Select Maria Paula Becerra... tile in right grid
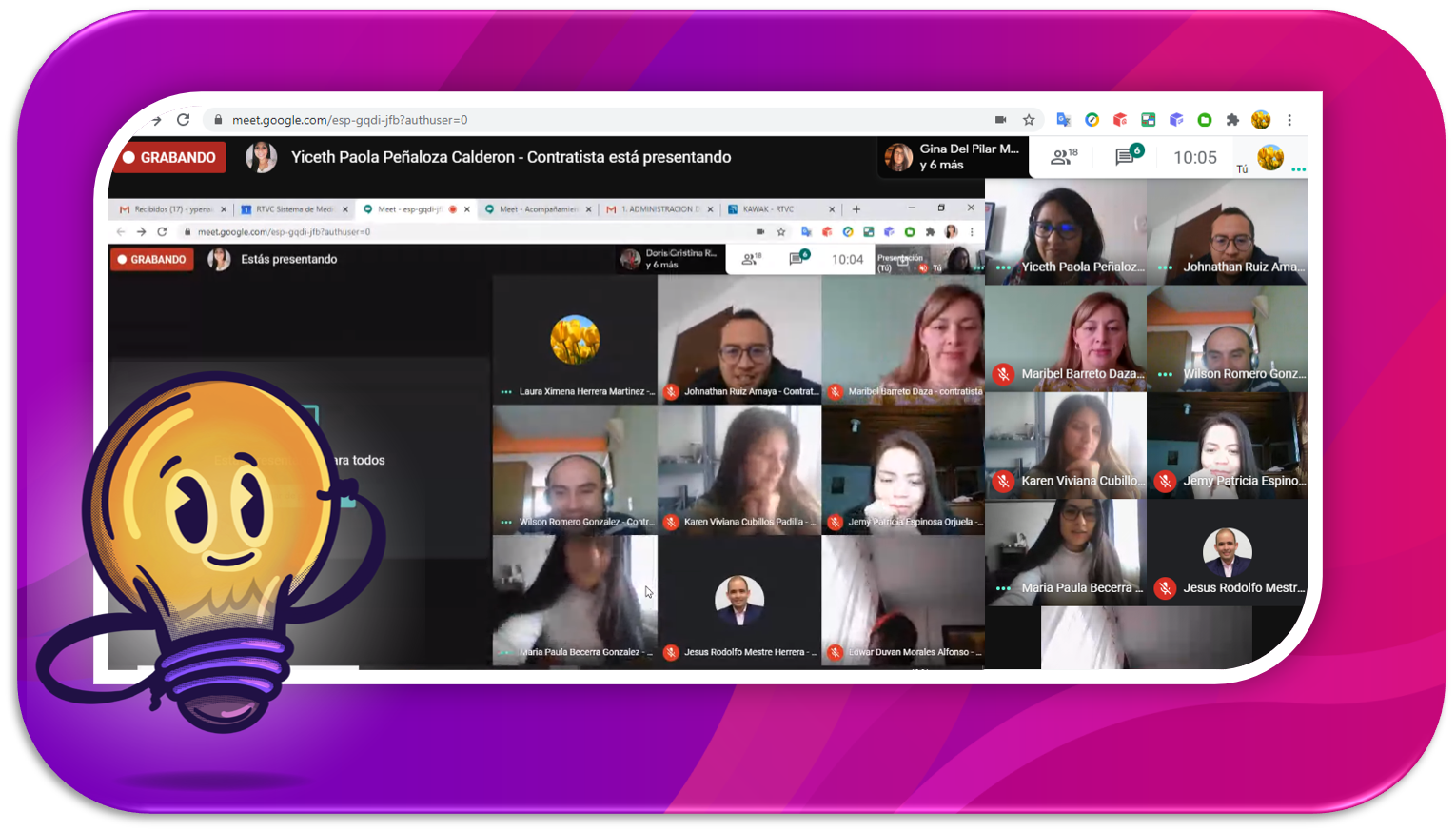 click(1066, 552)
